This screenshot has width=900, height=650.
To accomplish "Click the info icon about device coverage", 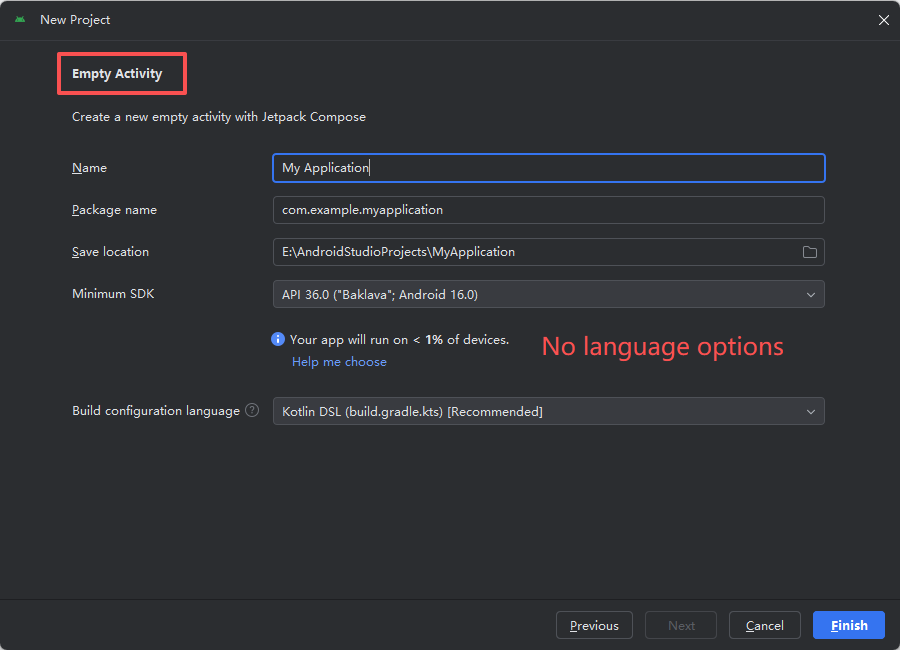I will tap(277, 339).
